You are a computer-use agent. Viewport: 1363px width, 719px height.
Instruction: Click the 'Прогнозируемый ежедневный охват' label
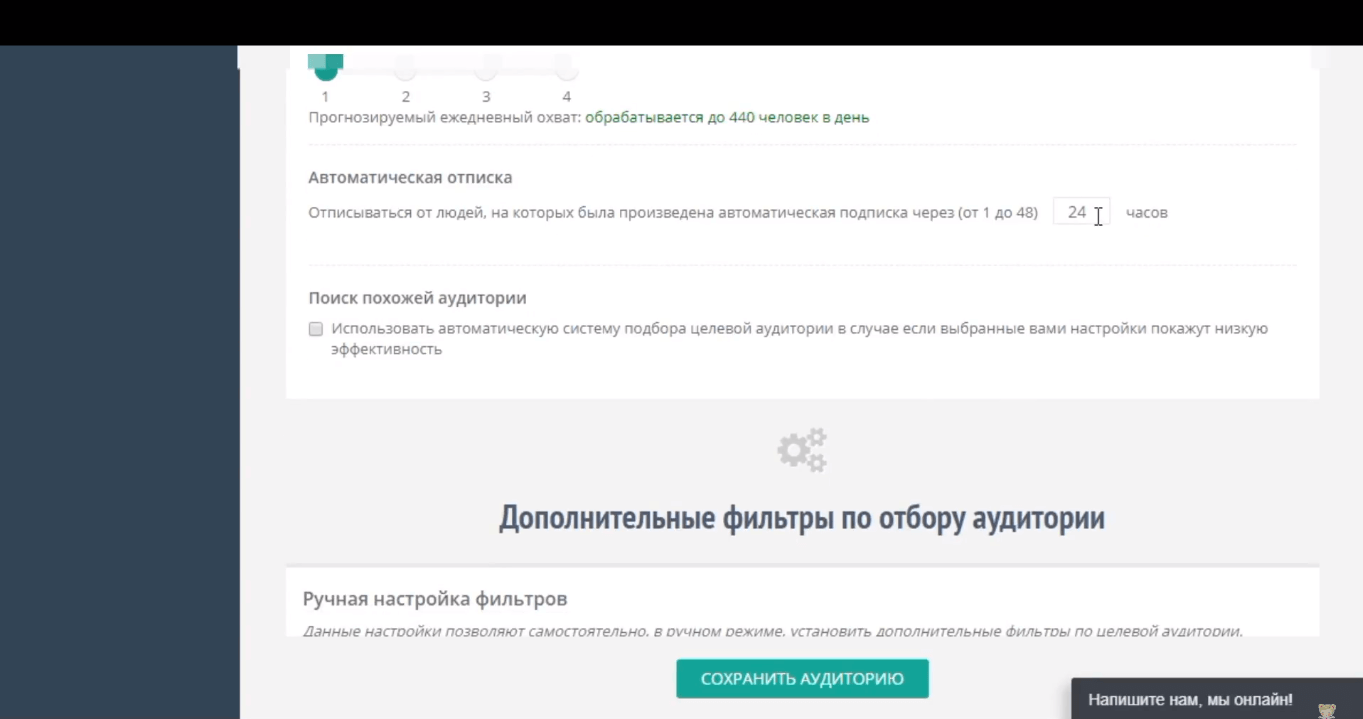(x=444, y=117)
